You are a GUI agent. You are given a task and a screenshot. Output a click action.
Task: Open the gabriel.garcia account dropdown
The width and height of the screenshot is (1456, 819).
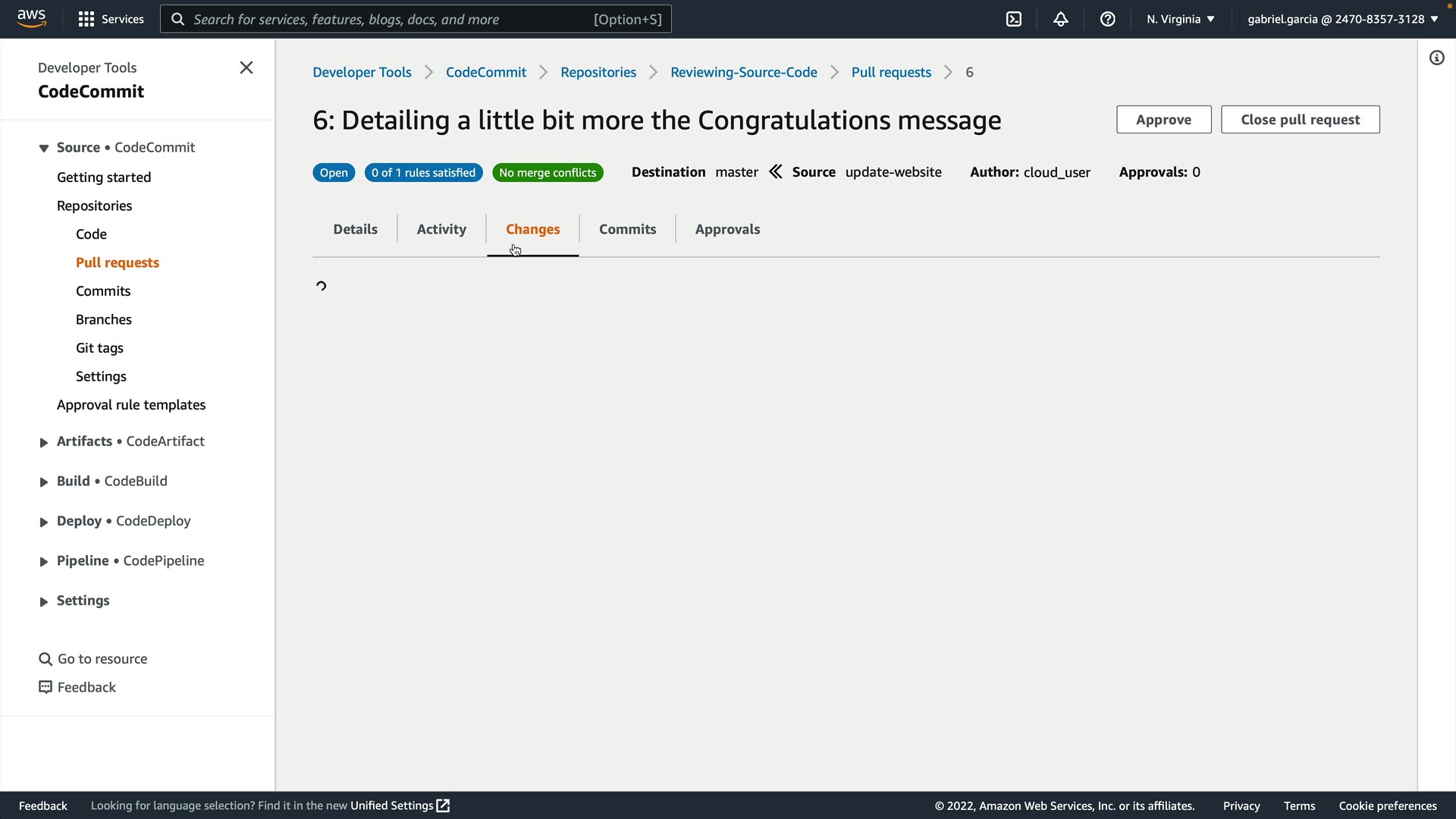(1342, 19)
